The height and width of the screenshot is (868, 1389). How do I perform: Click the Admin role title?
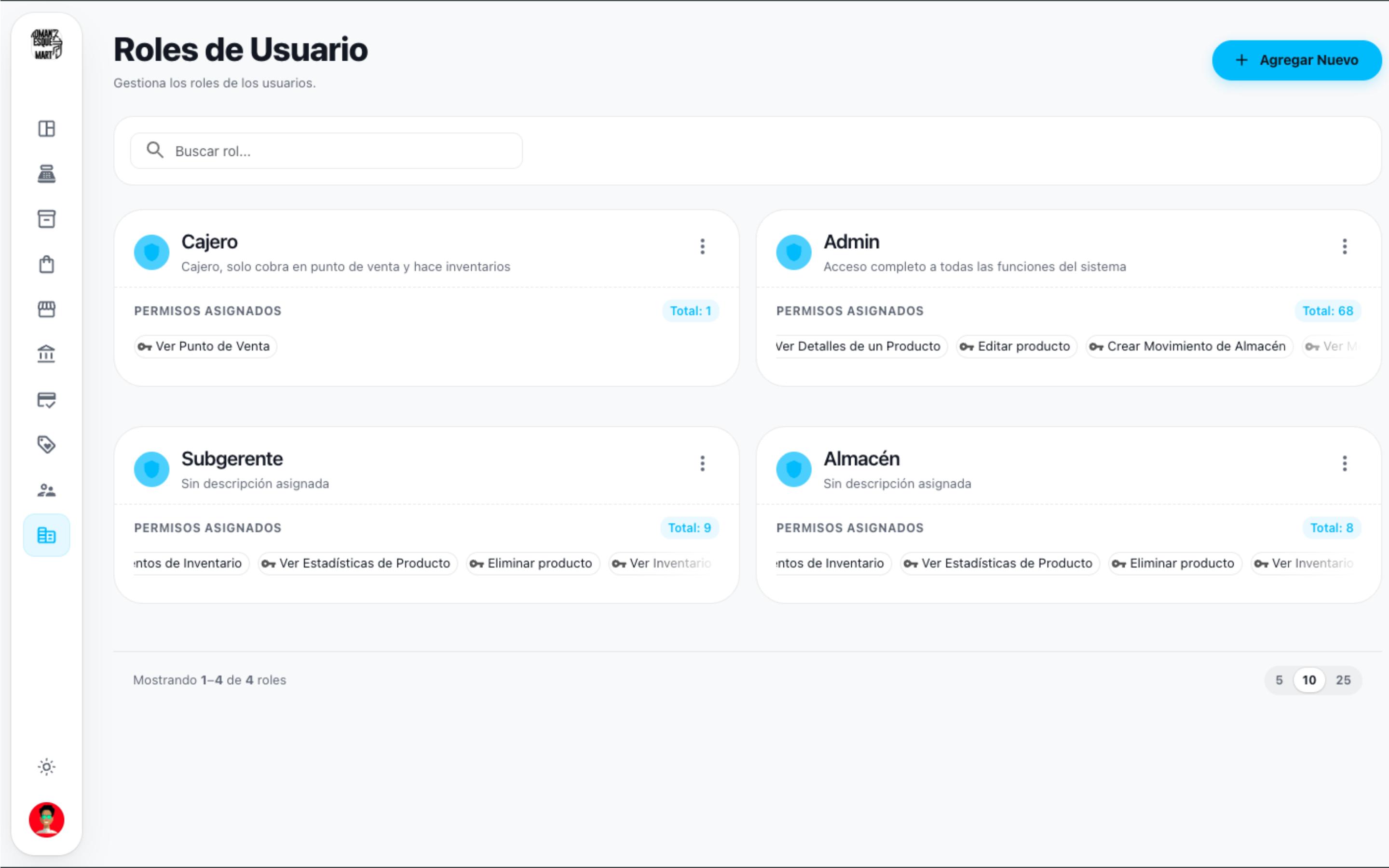point(851,242)
